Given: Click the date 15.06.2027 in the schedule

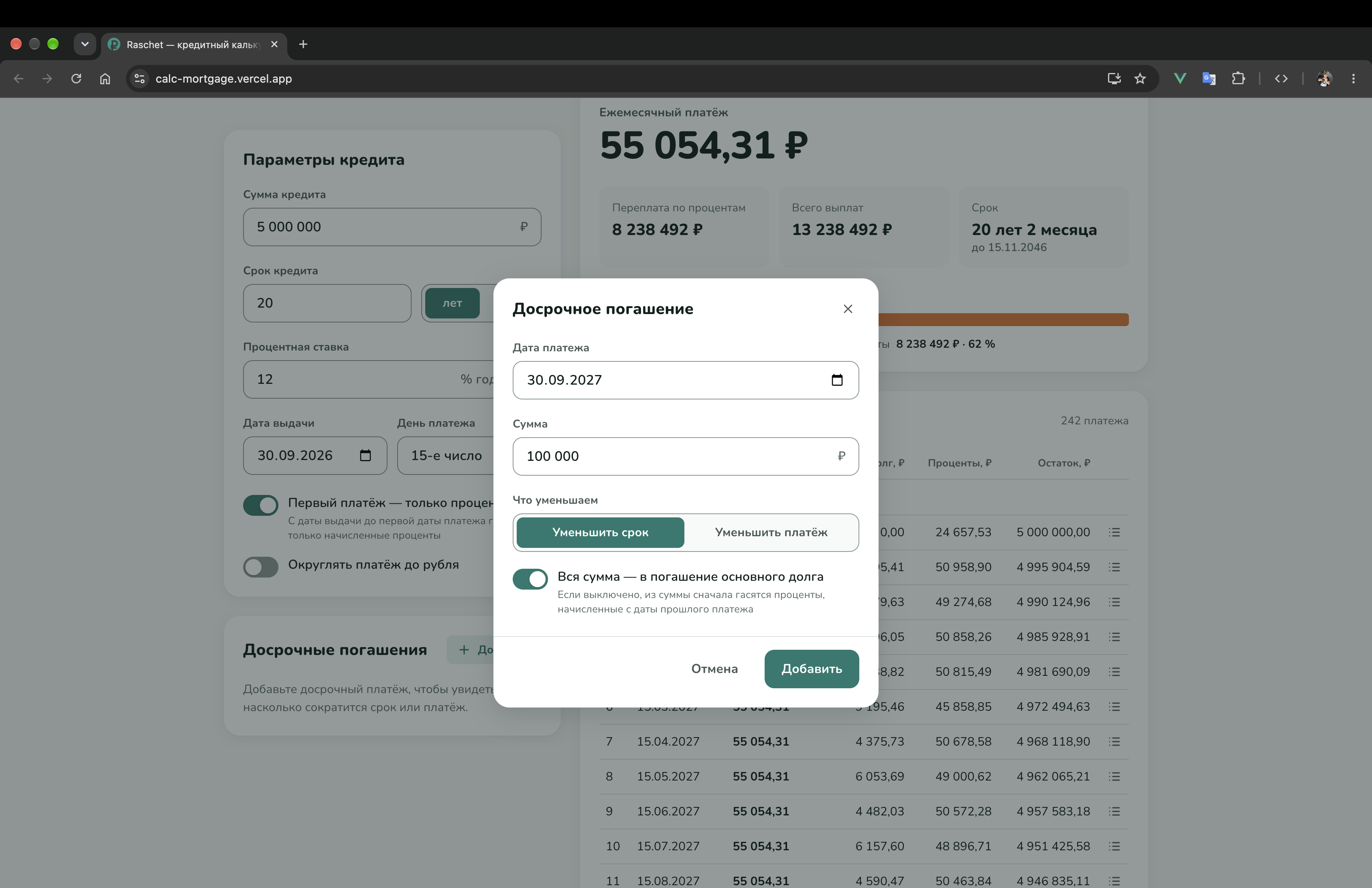Looking at the screenshot, I should 668,811.
